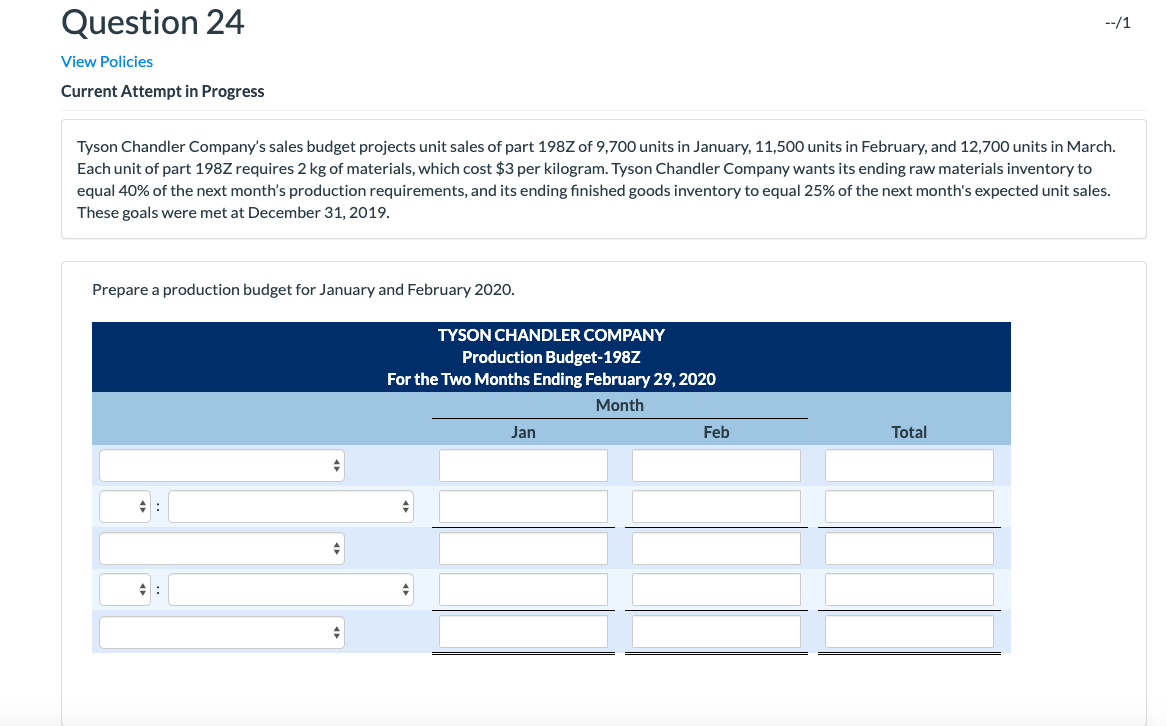1167x726 pixels.
Task: Click the February input on first row
Action: pyautogui.click(x=716, y=465)
